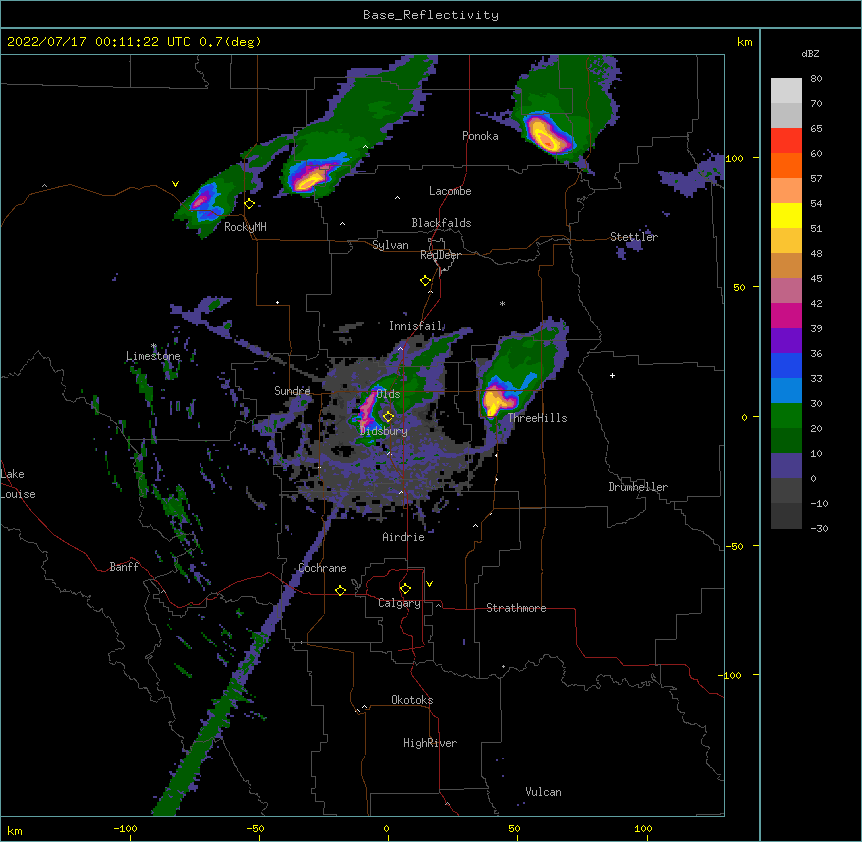Screen dimensions: 862x842
Task: Click the white asterisk above Limestone label
Action: point(154,346)
